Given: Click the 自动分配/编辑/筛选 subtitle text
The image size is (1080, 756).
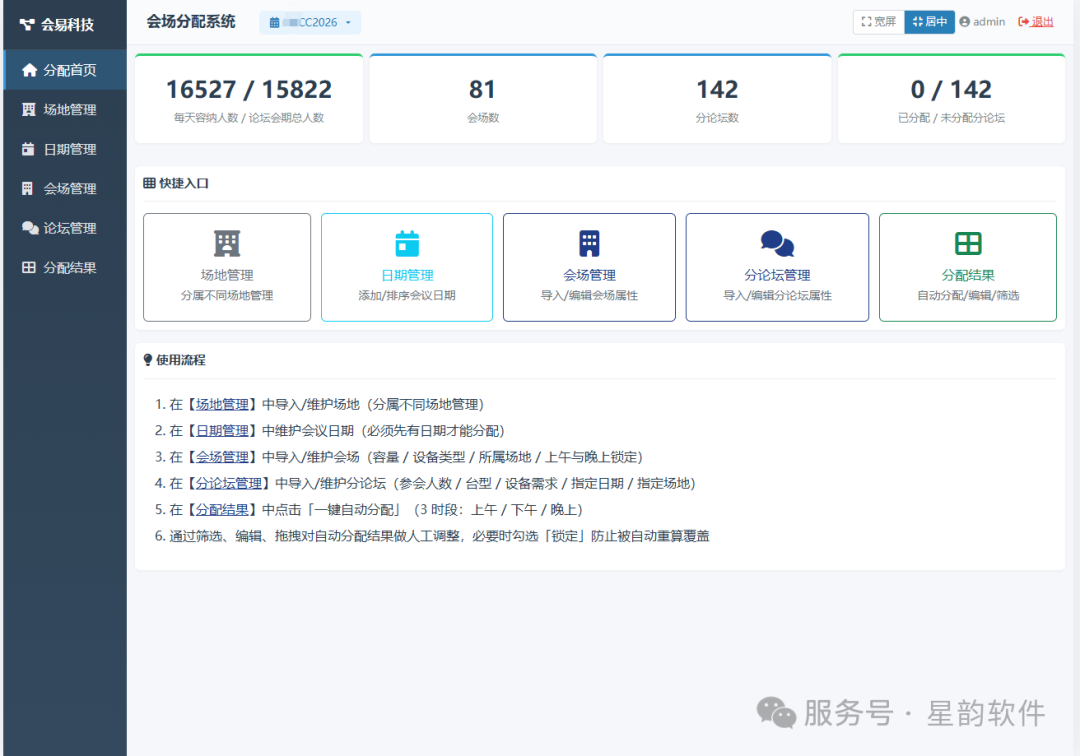Looking at the screenshot, I should (968, 295).
